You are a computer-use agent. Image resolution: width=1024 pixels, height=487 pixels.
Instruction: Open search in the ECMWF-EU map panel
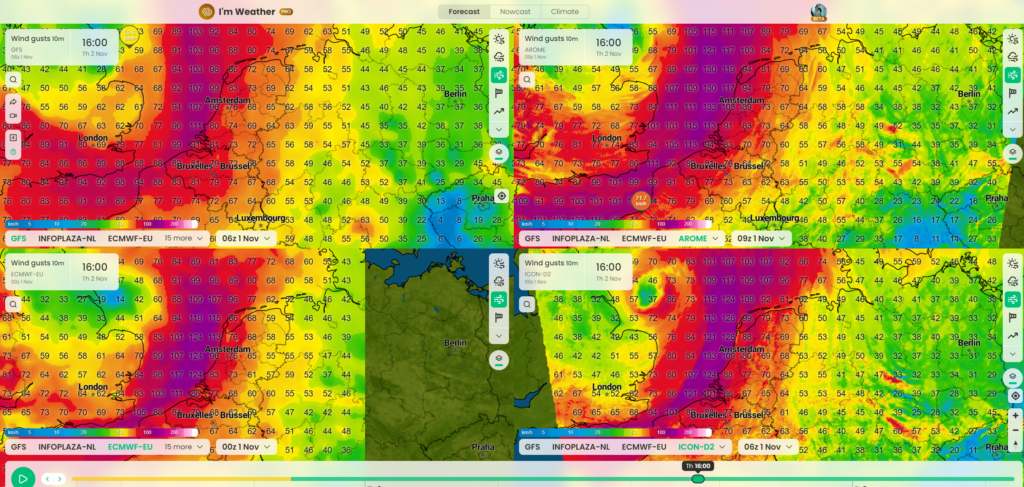point(13,304)
